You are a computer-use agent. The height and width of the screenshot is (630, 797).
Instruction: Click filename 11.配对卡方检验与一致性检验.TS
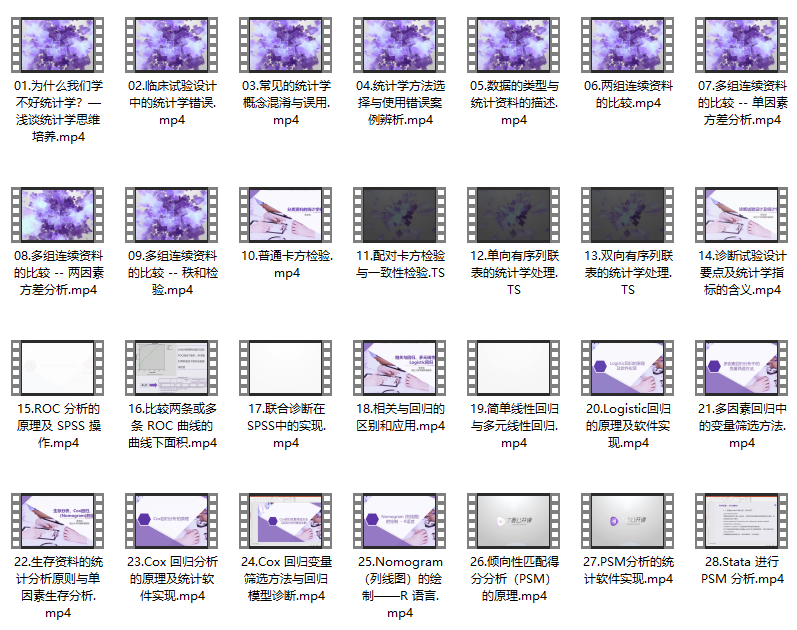400,264
